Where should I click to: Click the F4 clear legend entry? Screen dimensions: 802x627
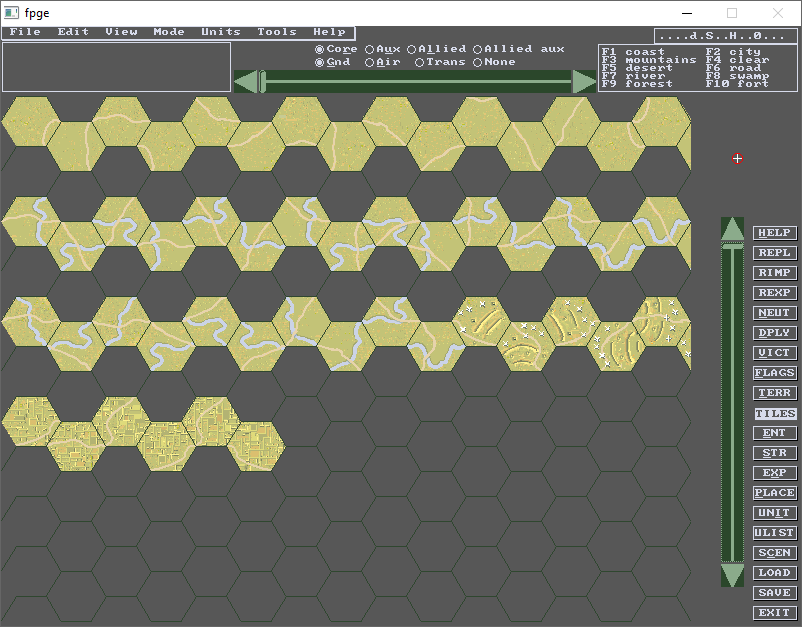(x=738, y=60)
